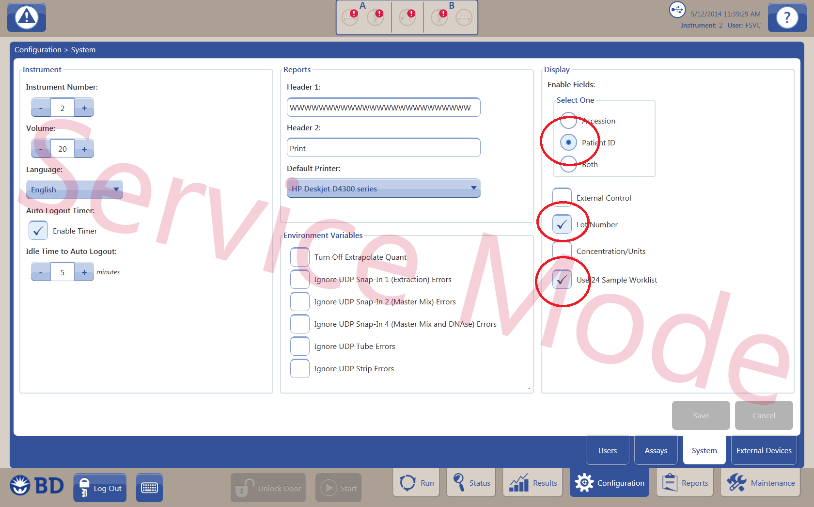
Task: Open the Reports screen
Action: pos(684,483)
